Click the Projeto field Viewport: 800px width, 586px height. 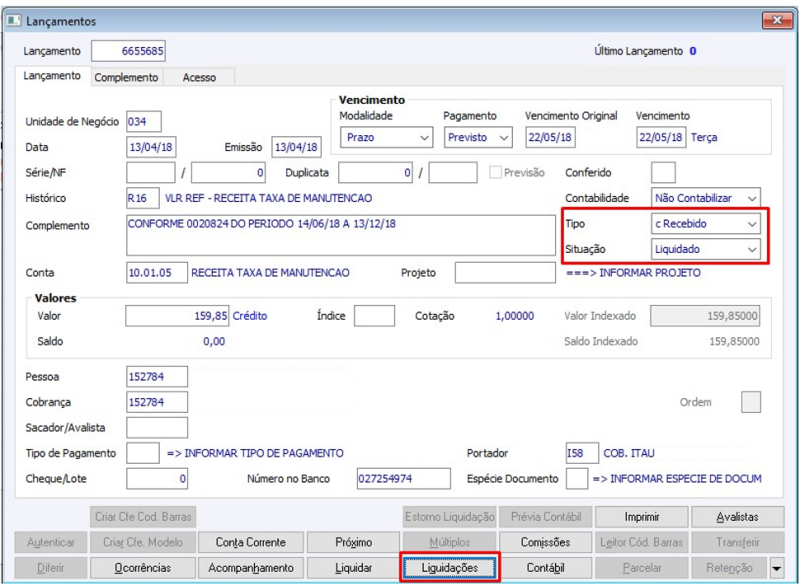coord(505,272)
